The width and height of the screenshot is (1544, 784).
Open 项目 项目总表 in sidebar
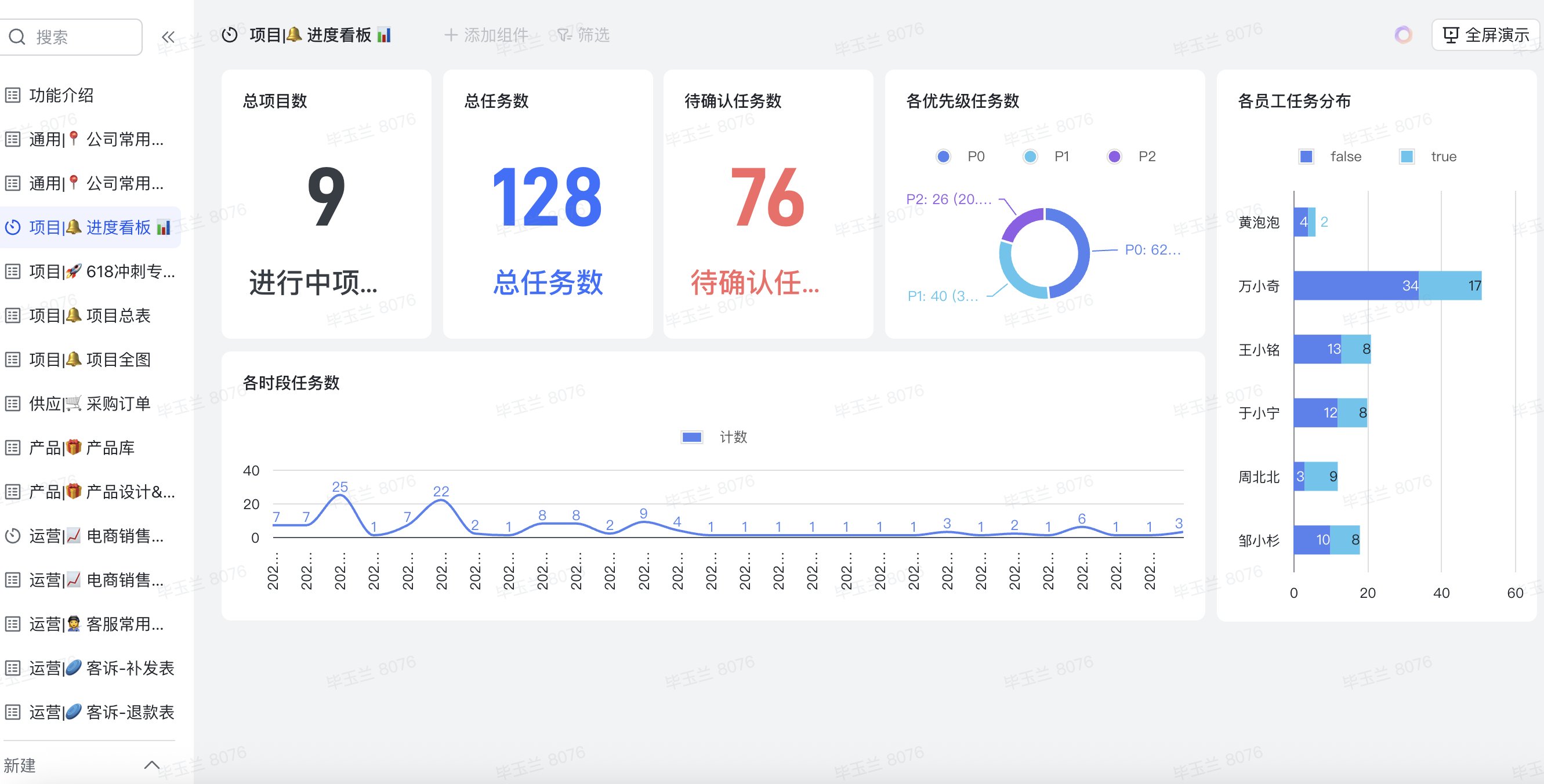[90, 316]
